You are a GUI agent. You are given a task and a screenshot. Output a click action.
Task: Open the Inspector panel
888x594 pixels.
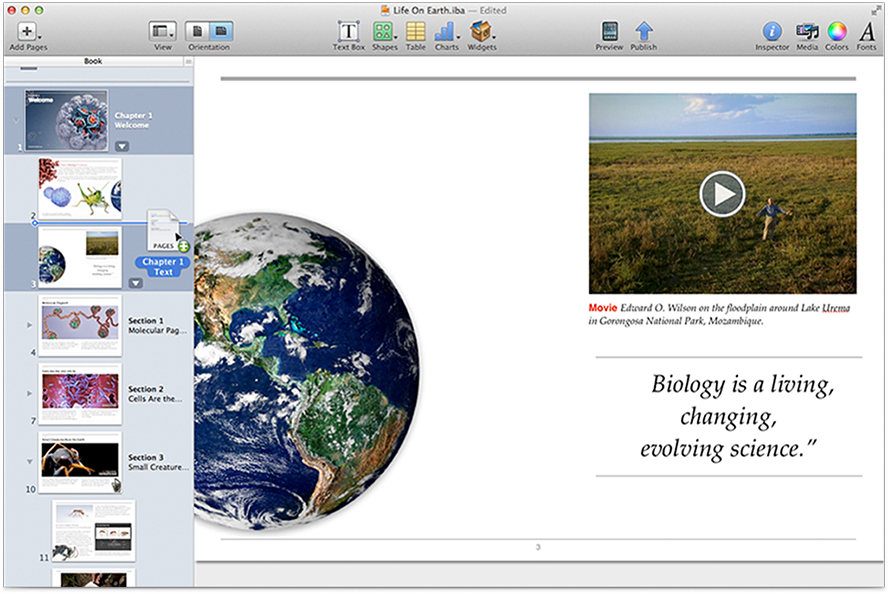772,32
